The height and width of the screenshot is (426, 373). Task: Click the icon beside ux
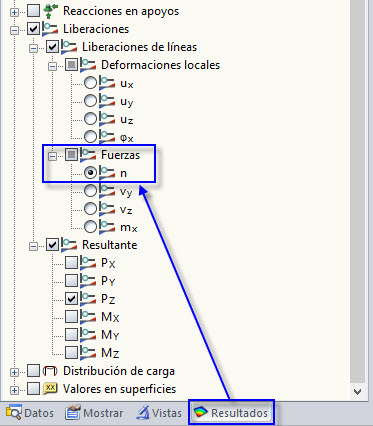[107, 83]
